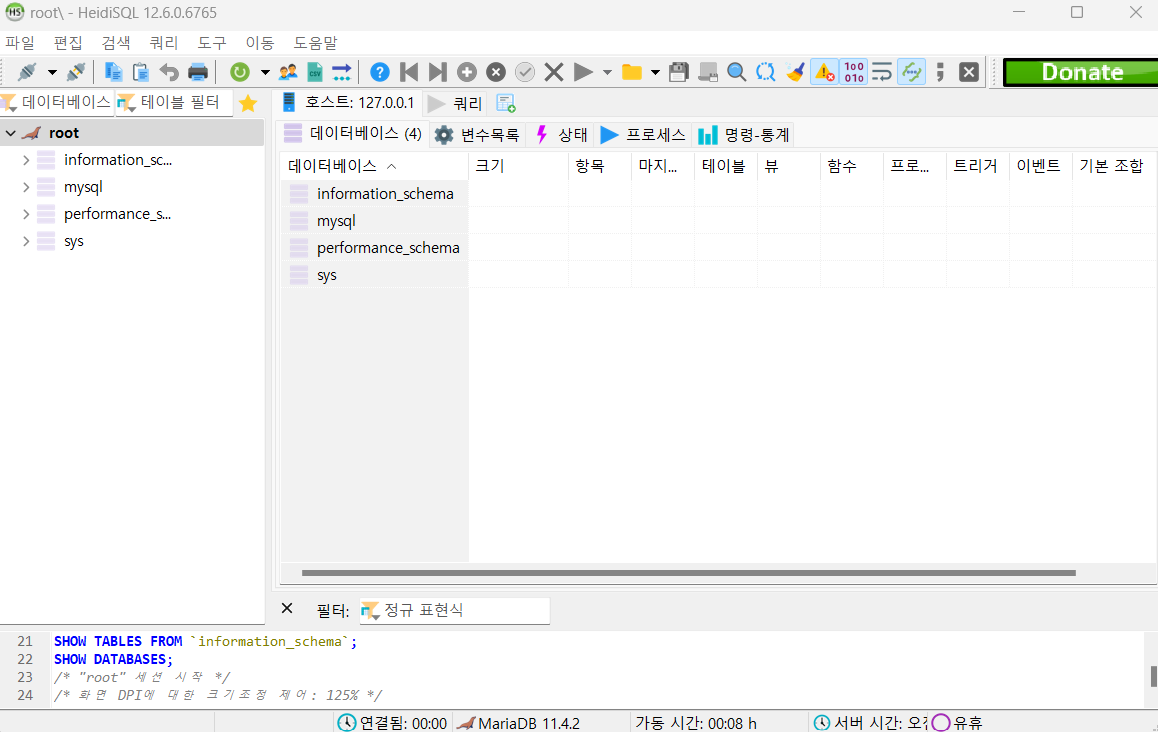The height and width of the screenshot is (732, 1158).
Task: Toggle the binary 100 010 display icon
Action: [854, 72]
